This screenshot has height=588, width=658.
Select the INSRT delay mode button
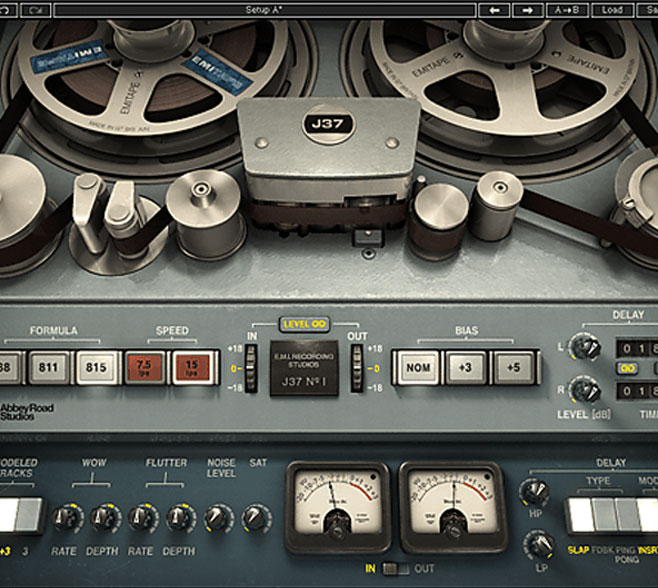(648, 516)
